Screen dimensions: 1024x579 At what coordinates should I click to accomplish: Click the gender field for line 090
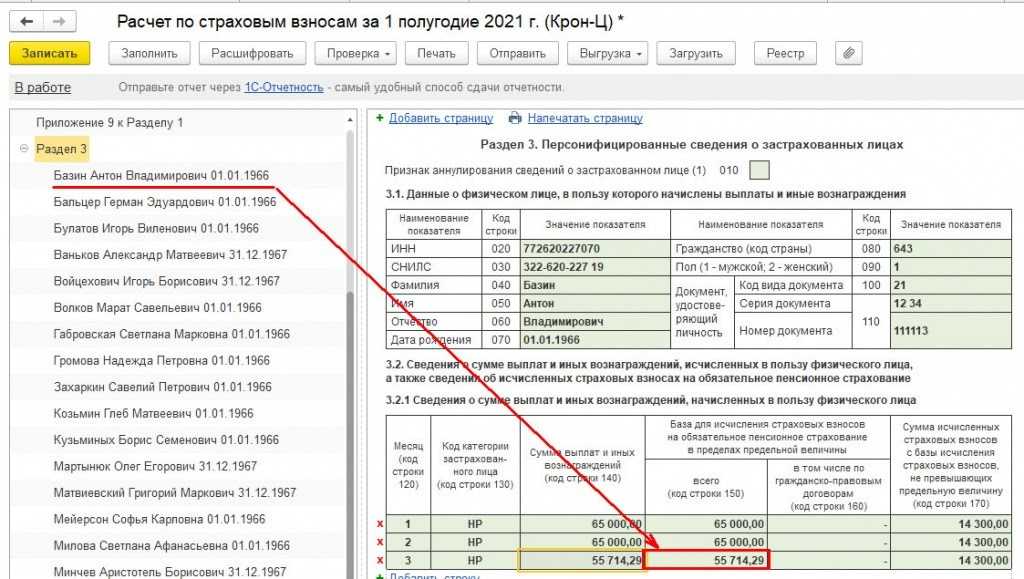tap(951, 267)
